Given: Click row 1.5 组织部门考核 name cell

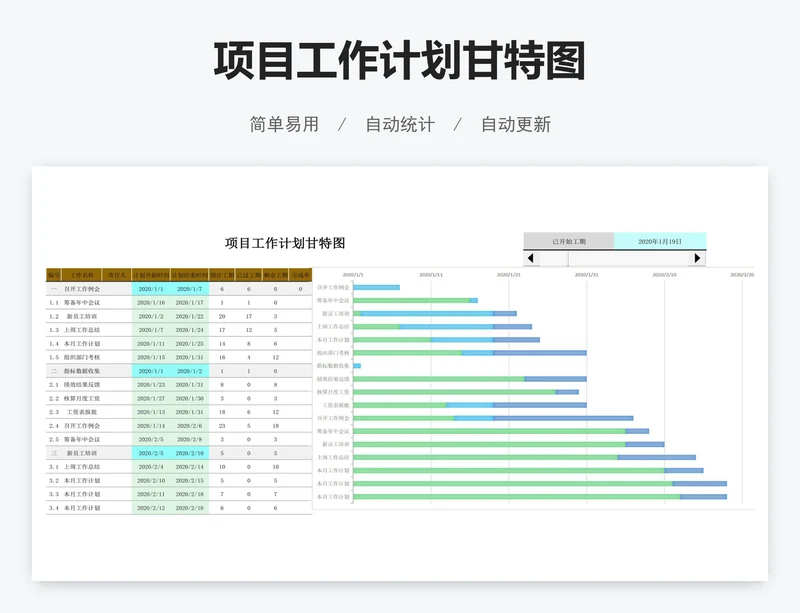Looking at the screenshot, I should tap(82, 357).
